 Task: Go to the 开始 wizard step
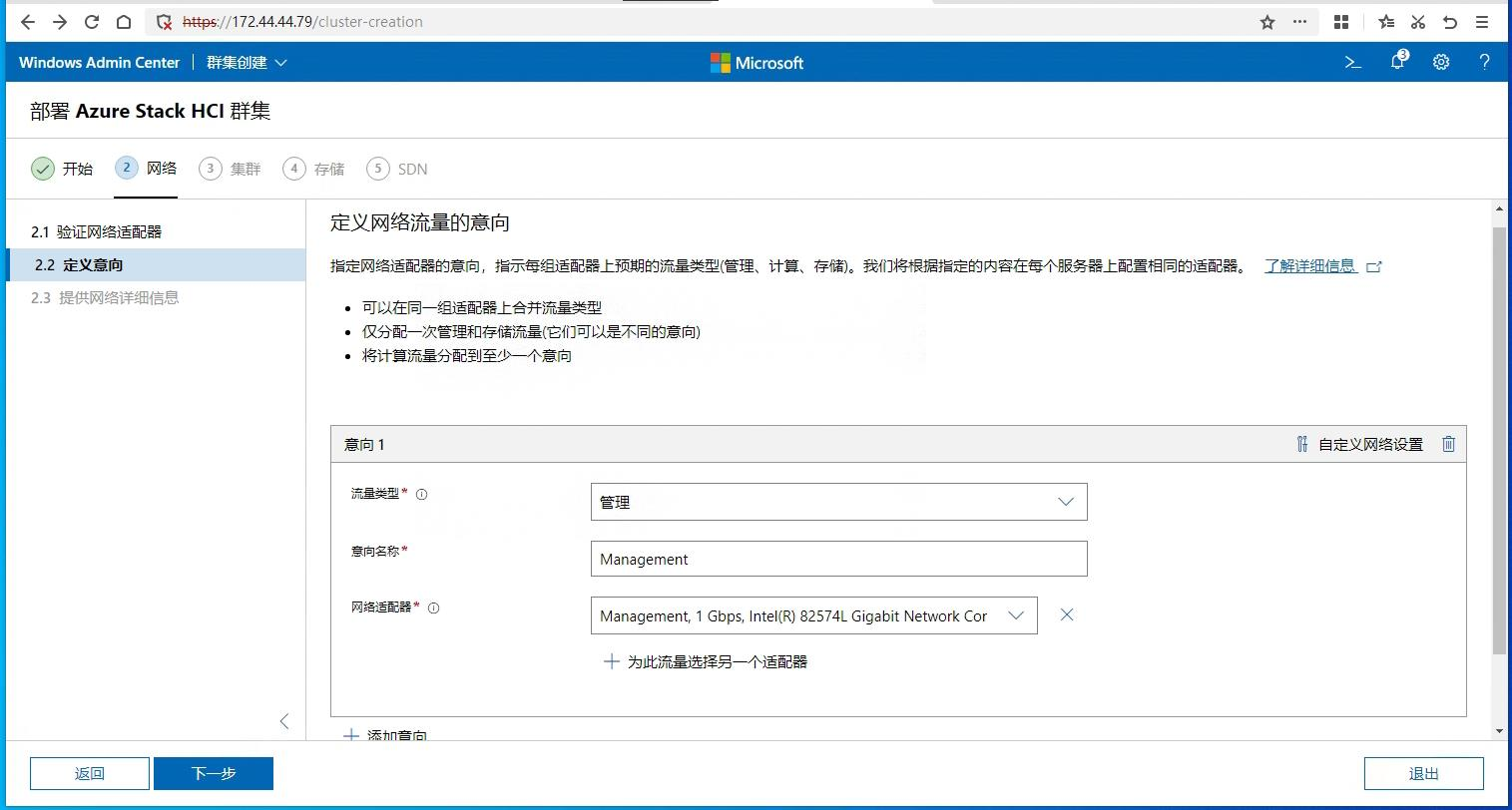tap(62, 169)
